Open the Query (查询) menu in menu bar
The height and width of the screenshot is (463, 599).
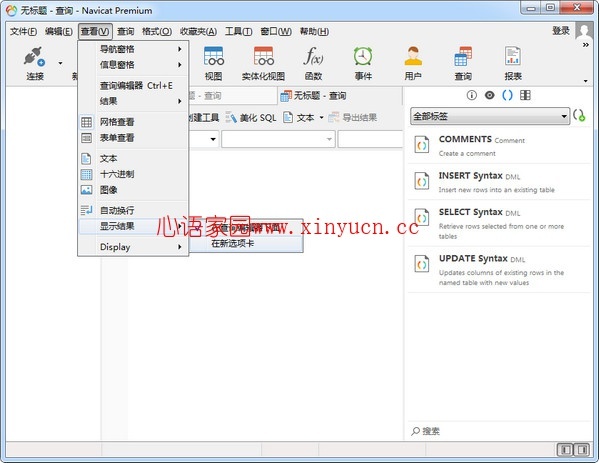click(125, 31)
